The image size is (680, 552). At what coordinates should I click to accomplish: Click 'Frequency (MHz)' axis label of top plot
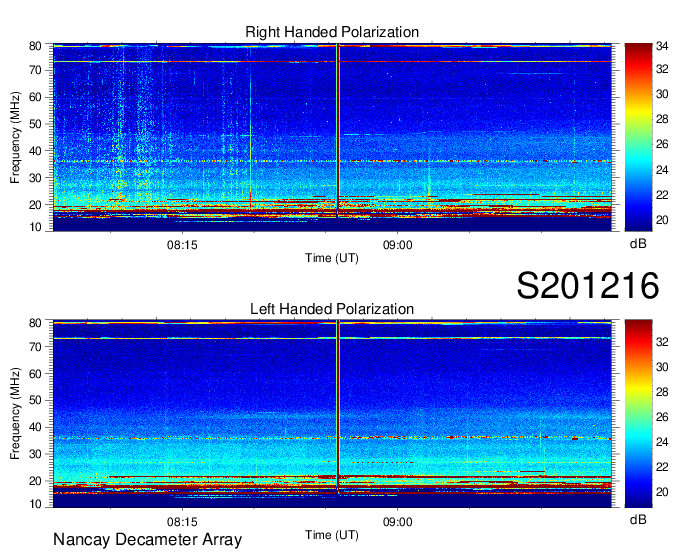click(15, 137)
